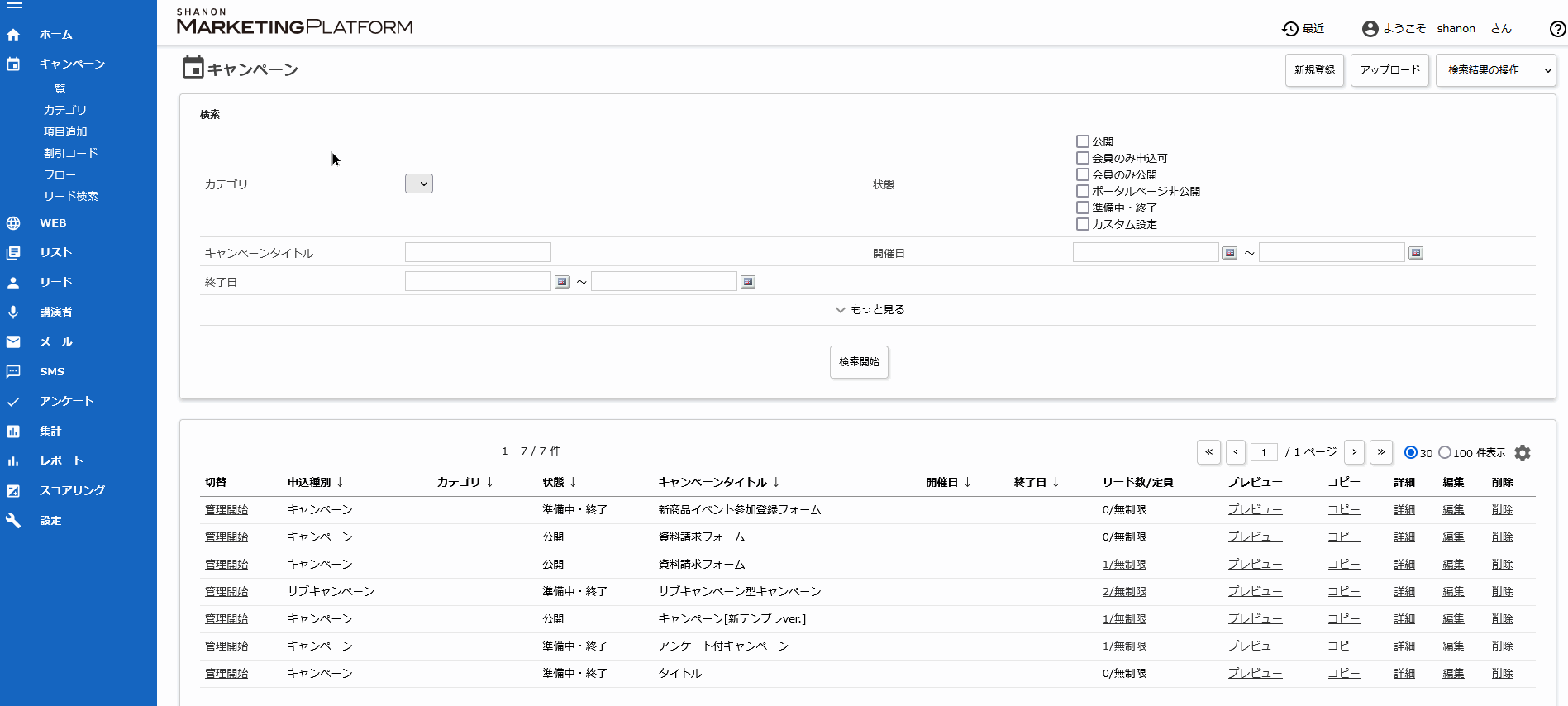Viewport: 1568px width, 706px height.
Task: Click the 検索開始 button
Action: [x=859, y=362]
